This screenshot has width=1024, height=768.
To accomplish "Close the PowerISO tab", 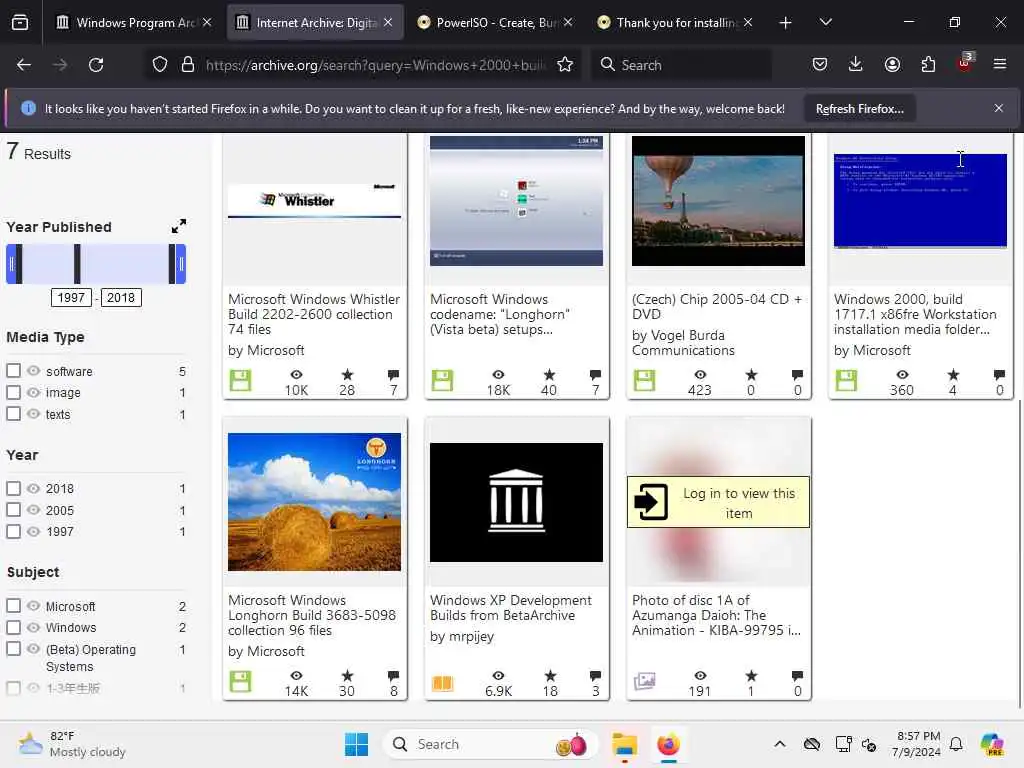I will [x=568, y=22].
